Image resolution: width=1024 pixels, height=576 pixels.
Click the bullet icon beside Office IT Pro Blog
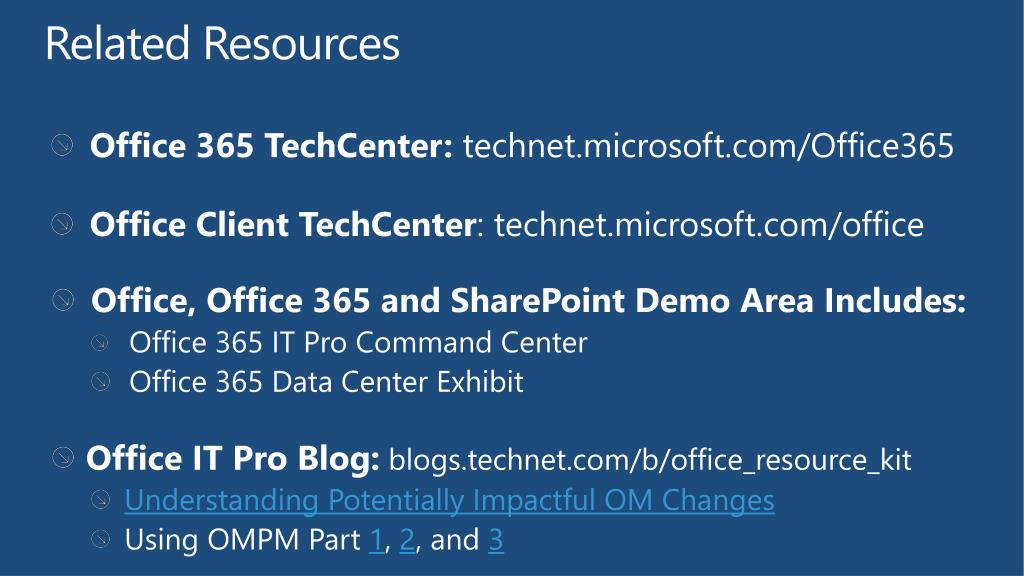tap(63, 457)
